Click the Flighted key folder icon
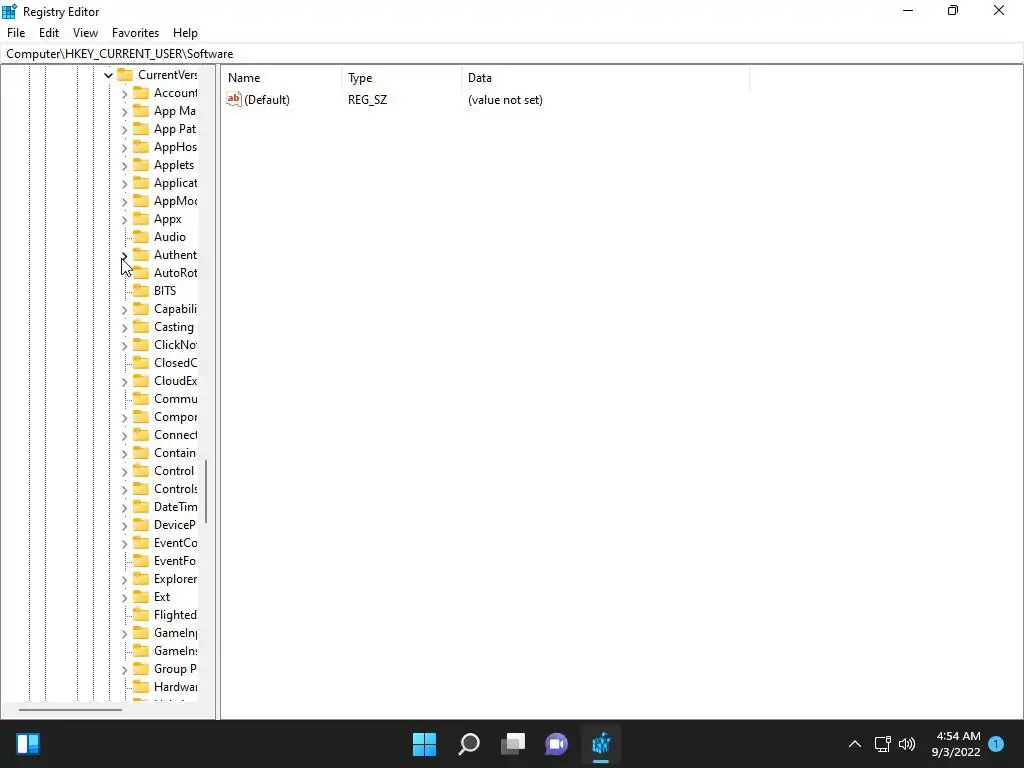Screen dimensions: 1024x768 pos(141,615)
